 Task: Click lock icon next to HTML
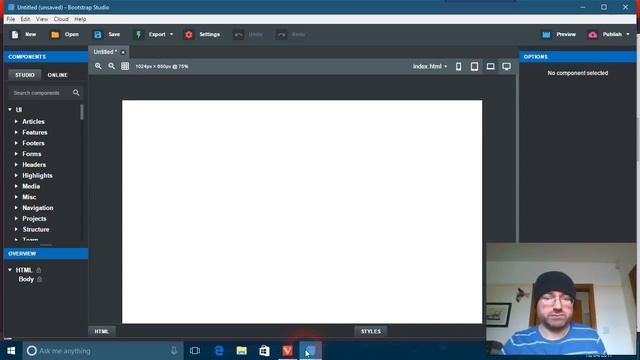pyautogui.click(x=39, y=270)
